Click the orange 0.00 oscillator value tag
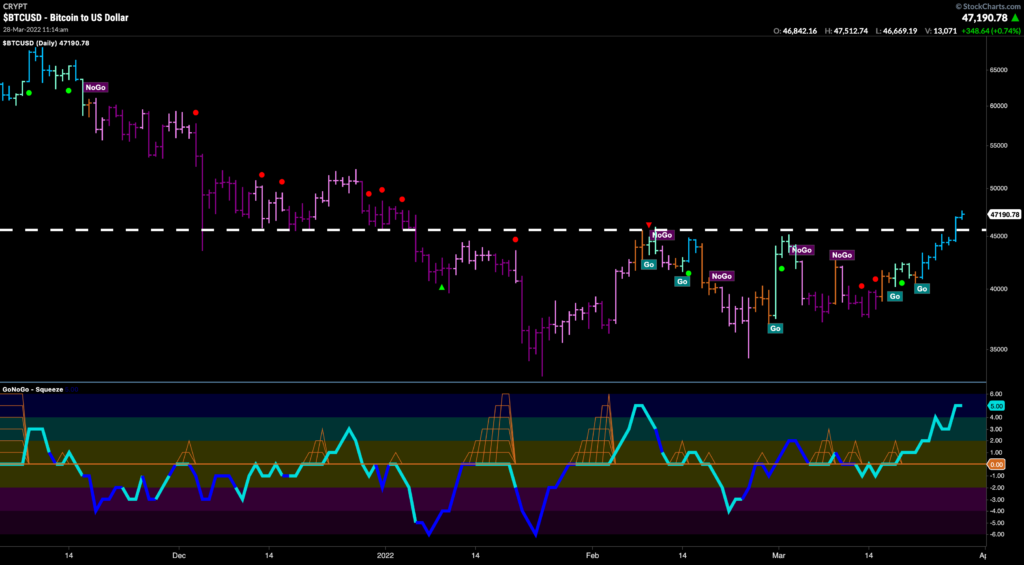The image size is (1024, 565). pos(997,464)
